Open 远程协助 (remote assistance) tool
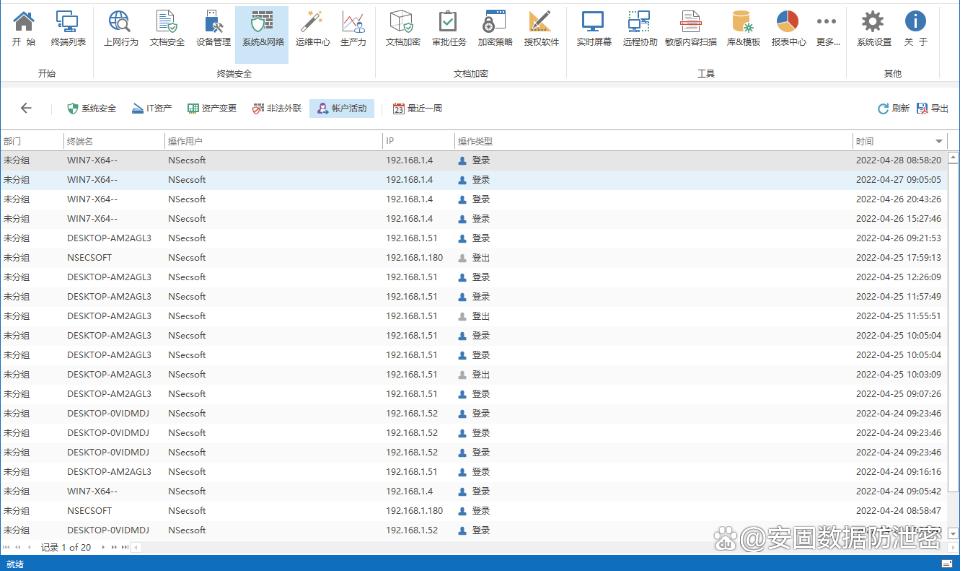 638,28
